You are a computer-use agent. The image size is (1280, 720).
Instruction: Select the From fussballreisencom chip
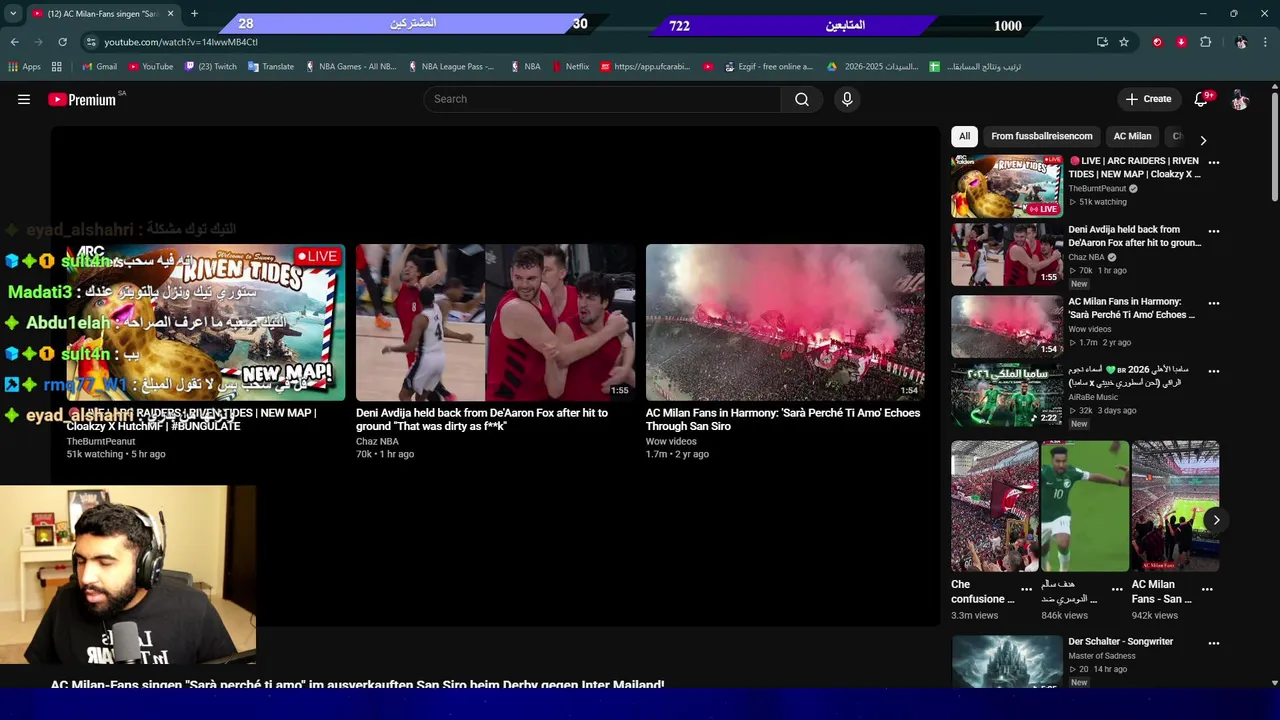coord(1042,136)
